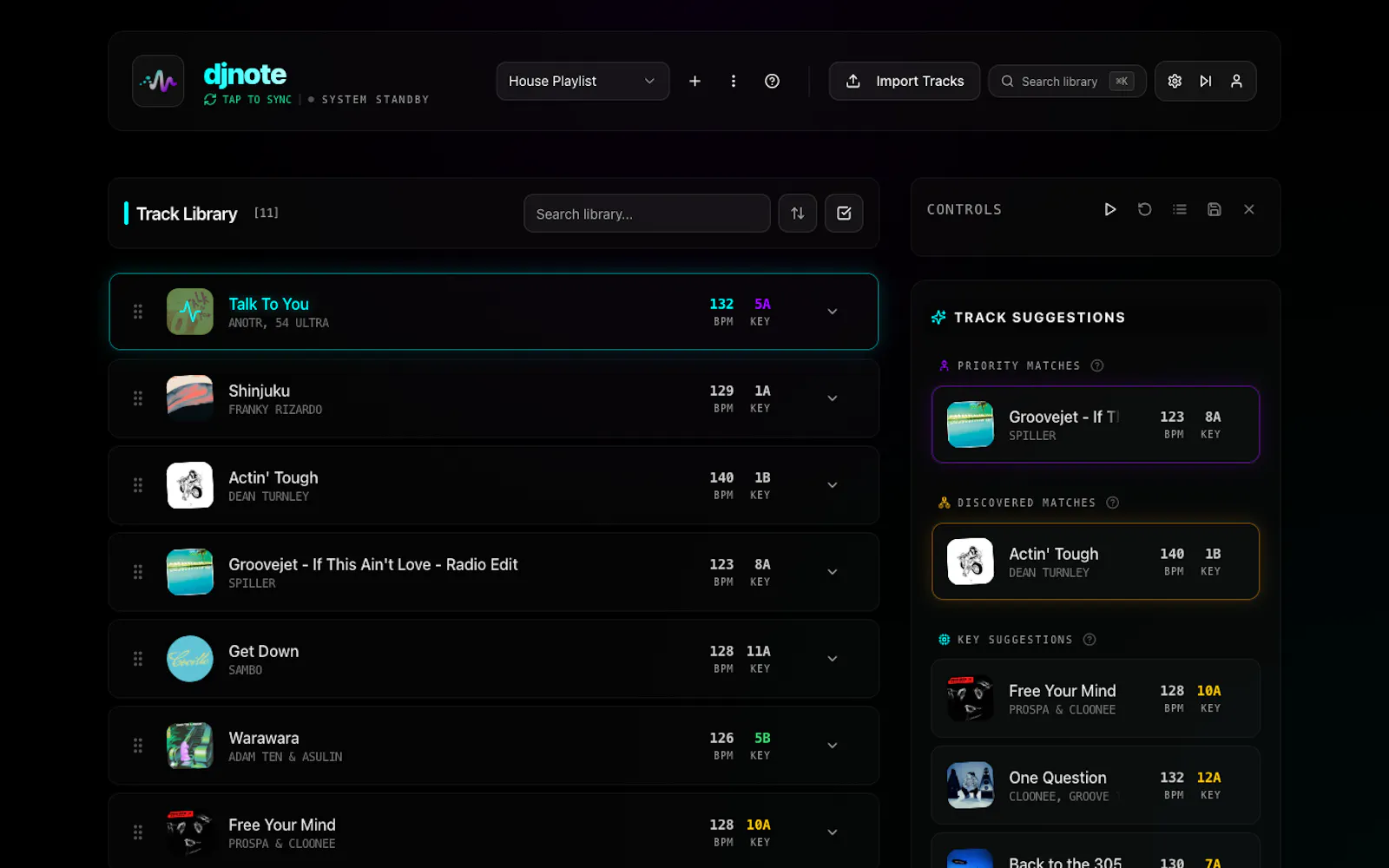This screenshot has height=868, width=1389.
Task: Select Free Your Mind key suggestion card
Action: point(1096,699)
